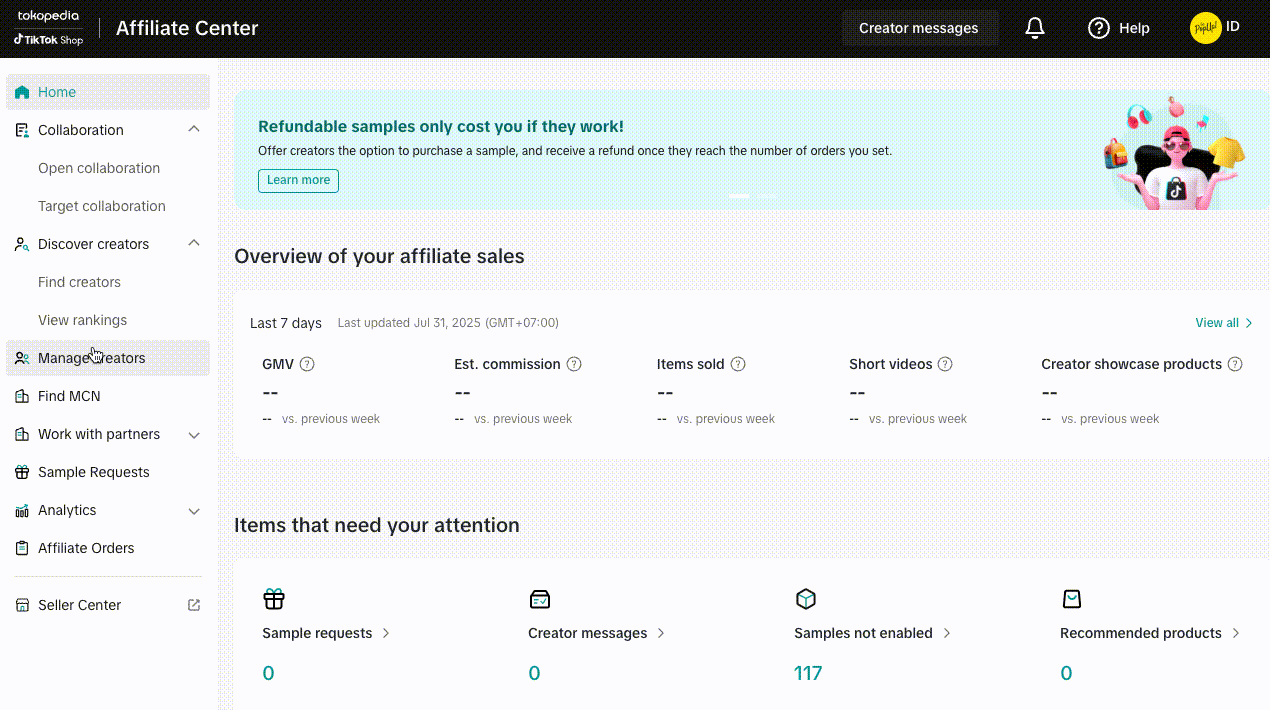Click View all affiliate sales link
Viewport: 1270px width, 710px height.
pos(1223,323)
